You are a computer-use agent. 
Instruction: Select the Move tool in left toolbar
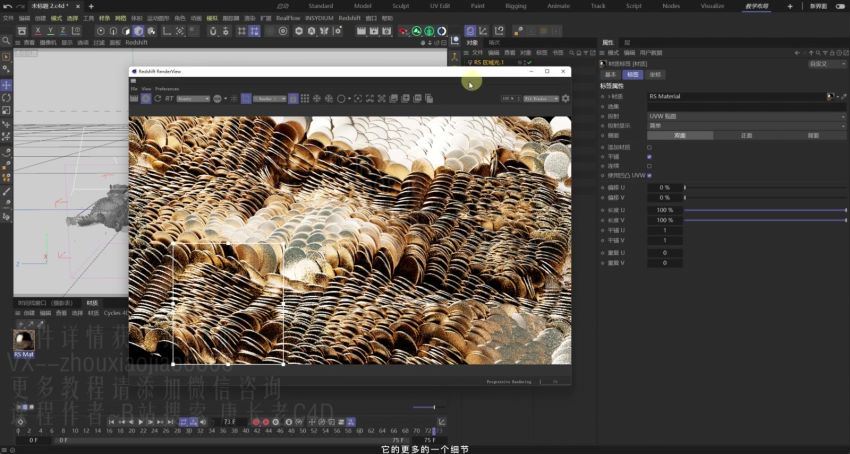coord(6,85)
